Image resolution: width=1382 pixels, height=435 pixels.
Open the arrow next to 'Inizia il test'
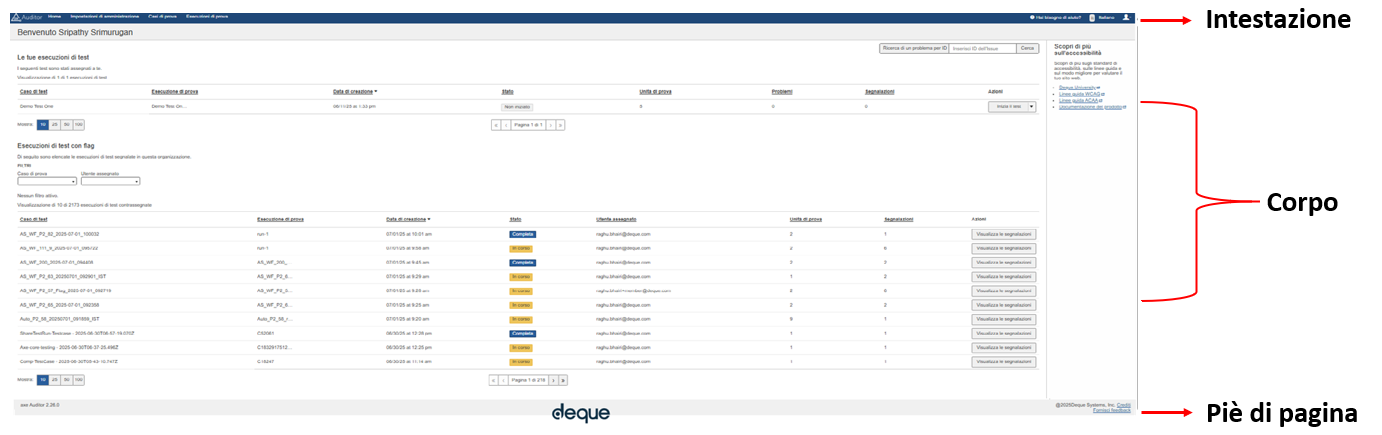[1031, 106]
